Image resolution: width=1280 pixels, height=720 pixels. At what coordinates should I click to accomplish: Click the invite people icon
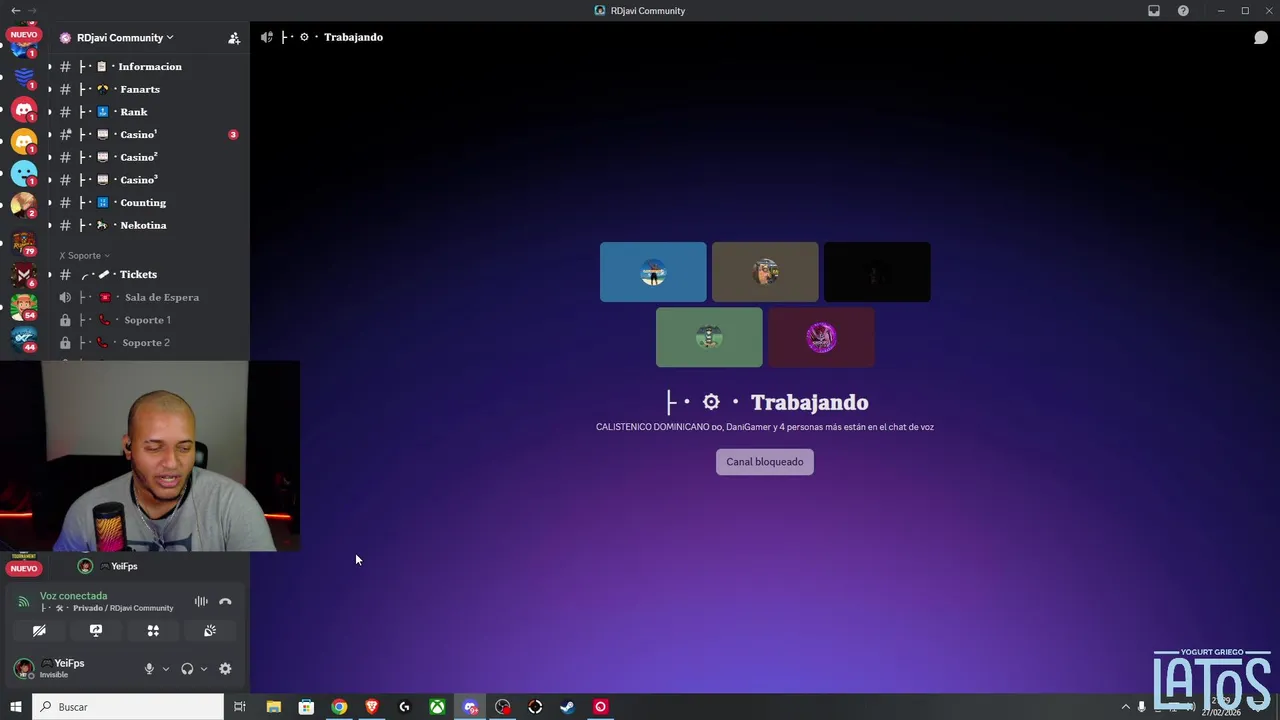[x=234, y=38]
